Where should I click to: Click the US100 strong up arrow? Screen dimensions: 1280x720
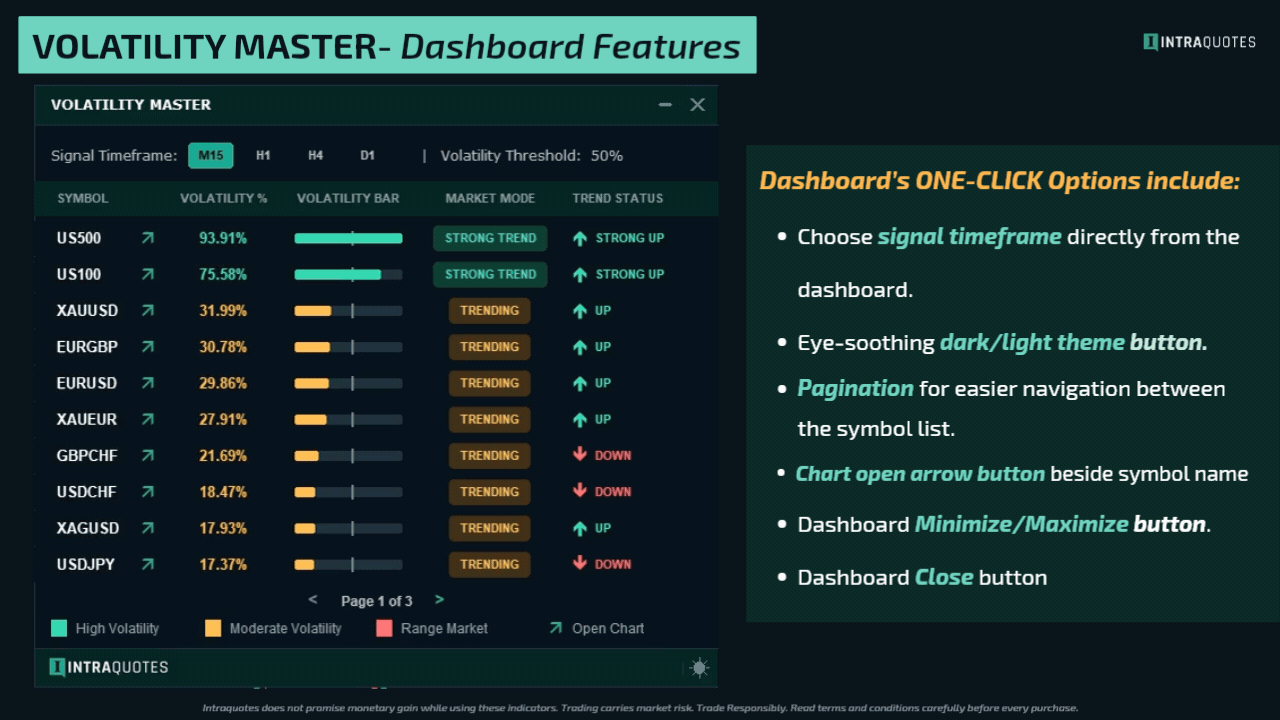[580, 274]
